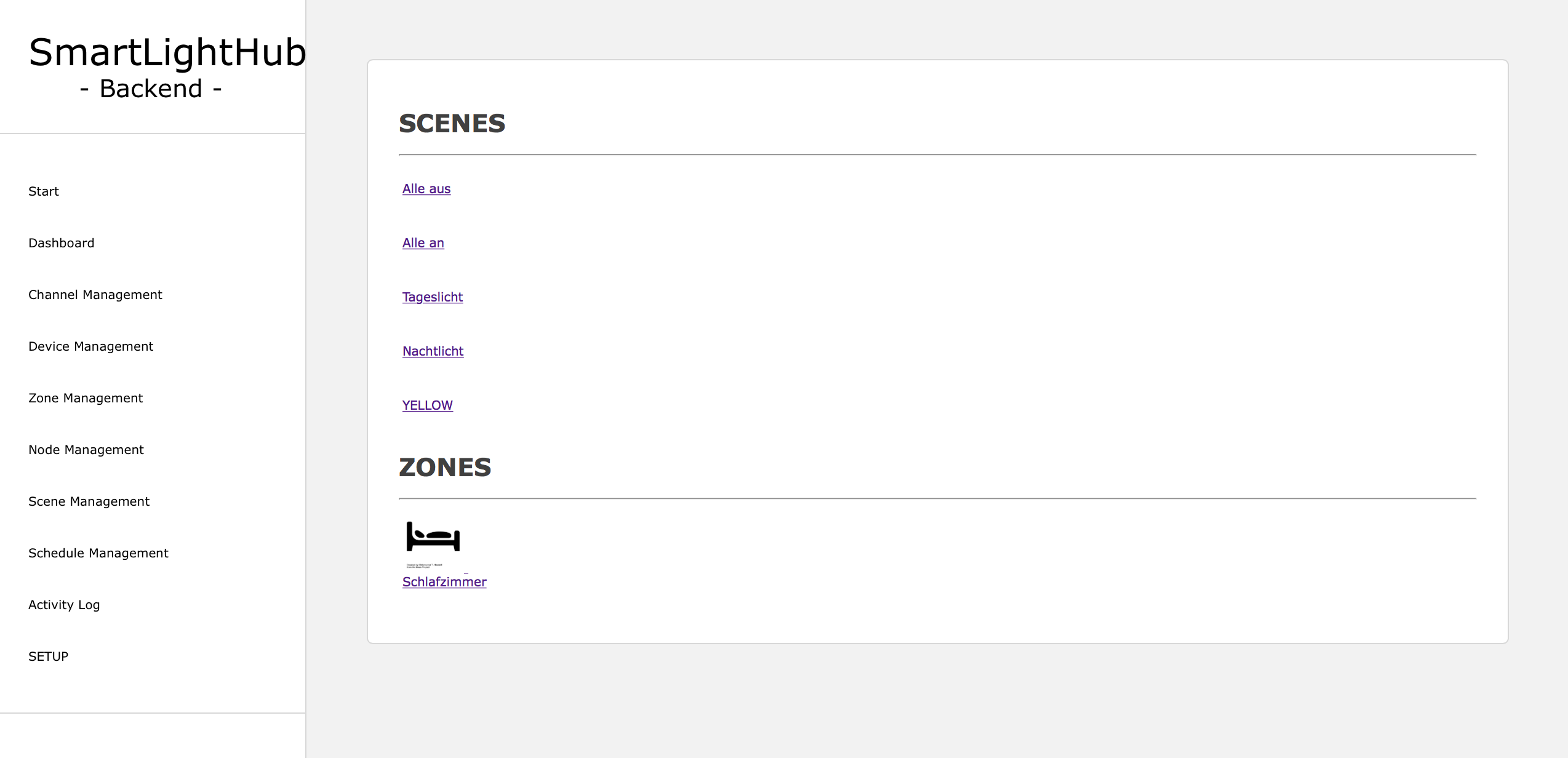Open the SETUP menu item
This screenshot has height=758, width=1568.
pos(49,656)
